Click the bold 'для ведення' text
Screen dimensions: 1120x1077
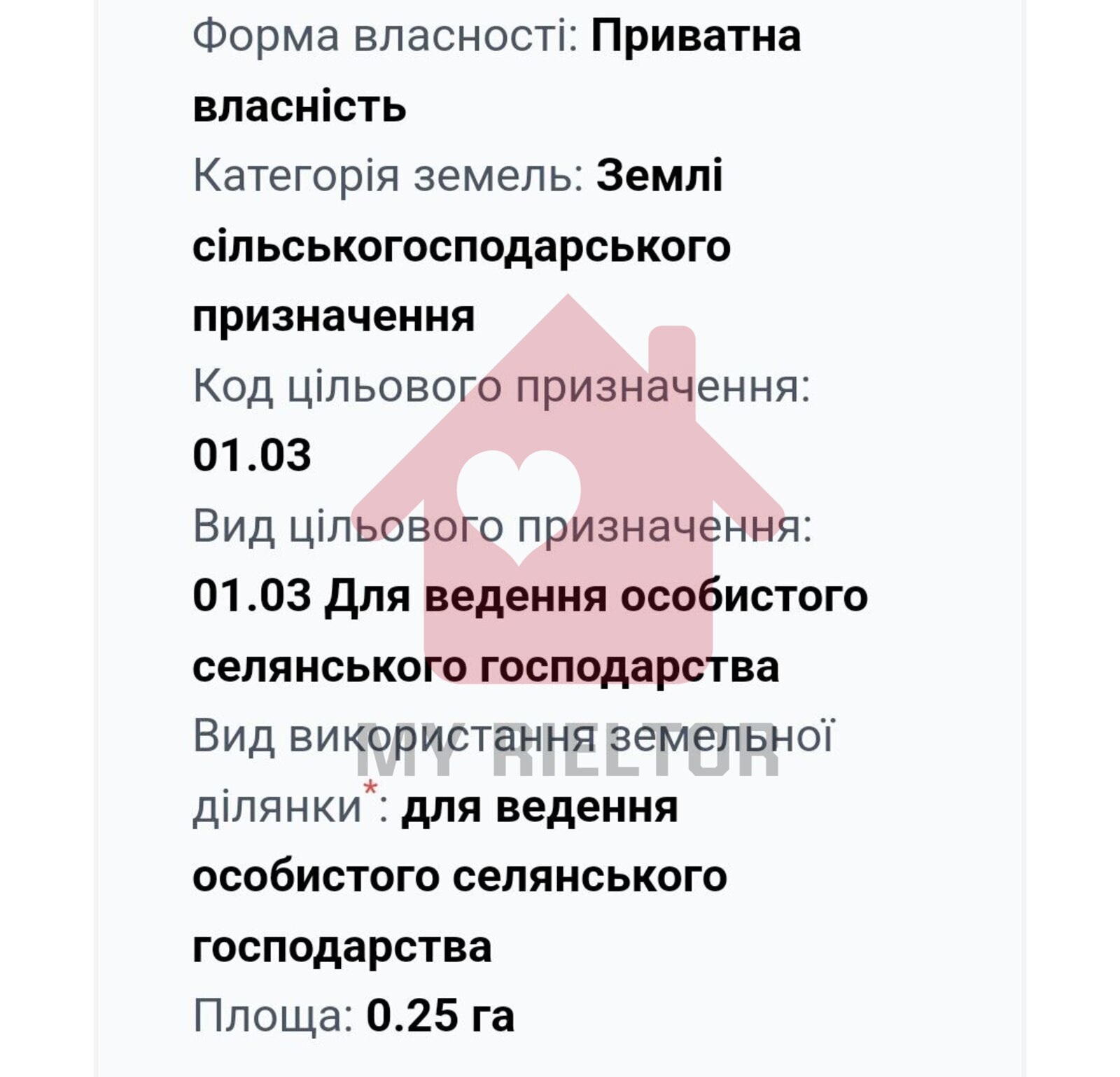pyautogui.click(x=539, y=807)
